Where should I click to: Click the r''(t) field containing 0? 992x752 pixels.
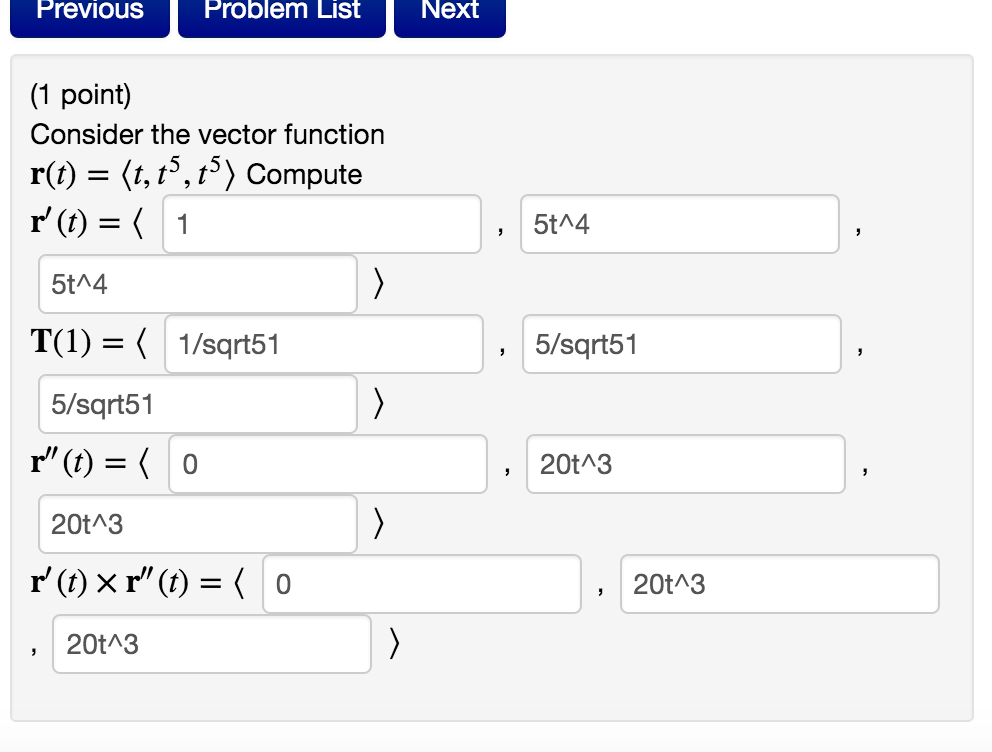[x=327, y=464]
